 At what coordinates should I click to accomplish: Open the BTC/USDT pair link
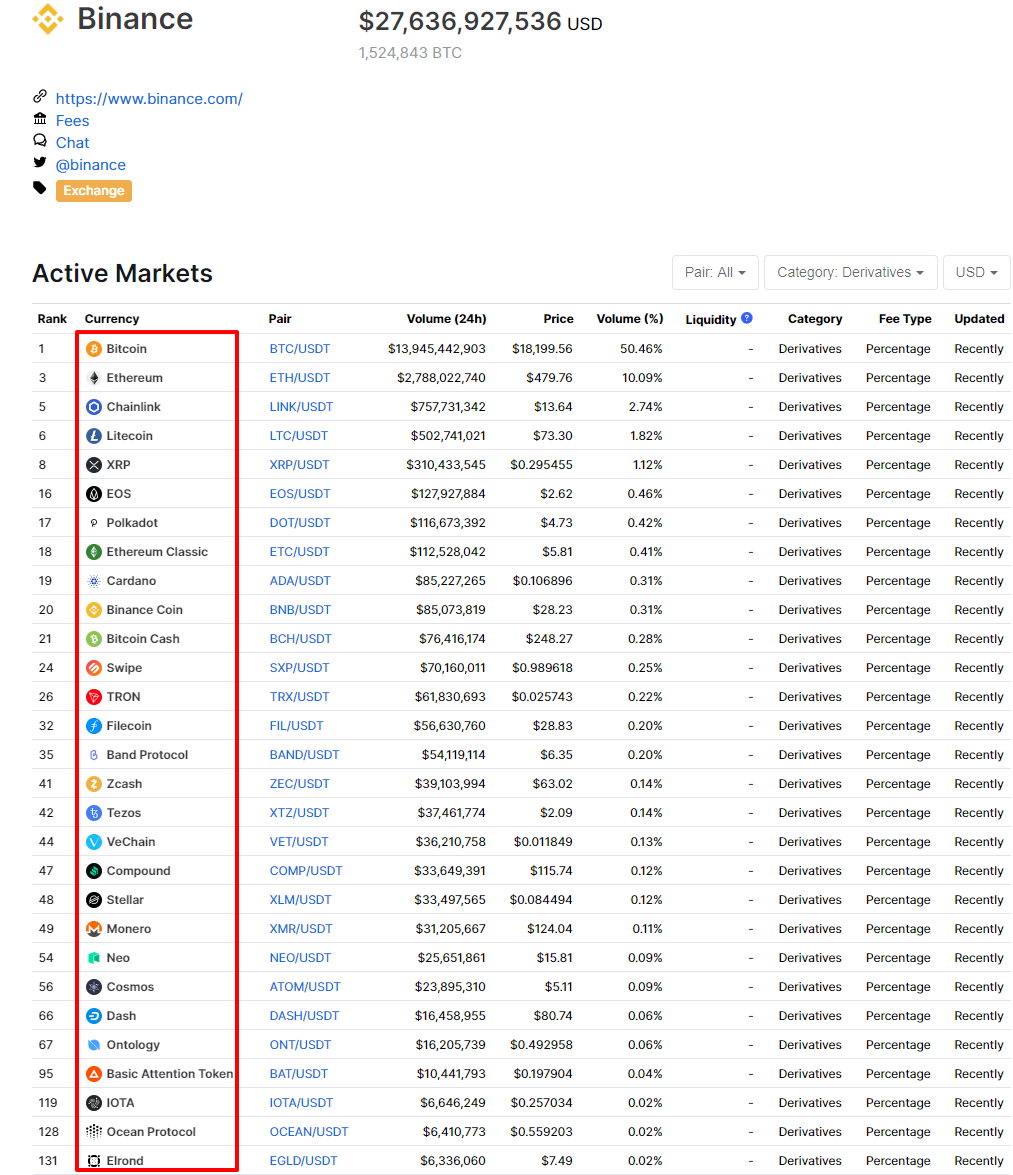click(300, 349)
